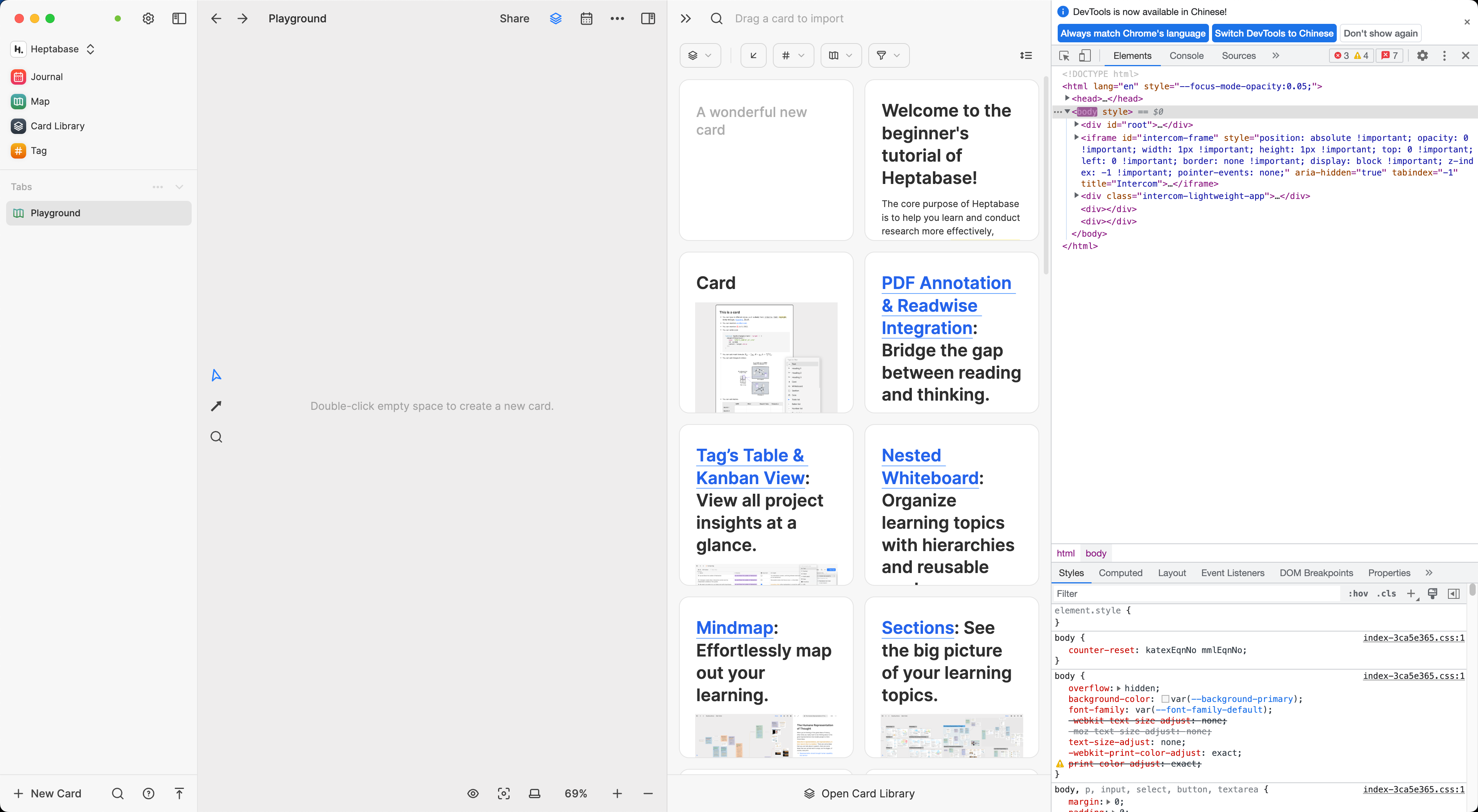Toggle DevTools device toolbar
This screenshot has width=1478, height=812.
[1084, 56]
